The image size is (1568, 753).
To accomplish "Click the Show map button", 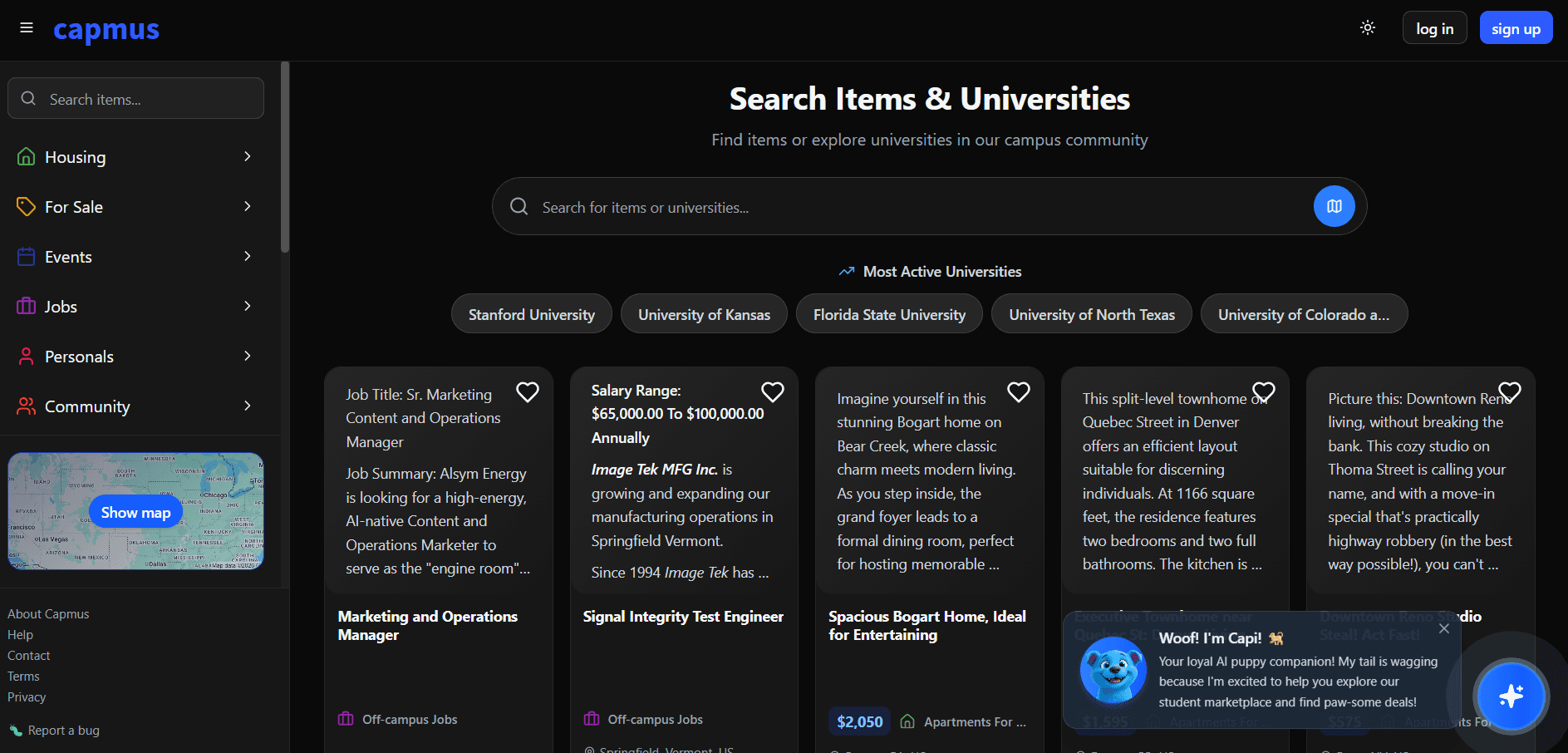I will (135, 512).
